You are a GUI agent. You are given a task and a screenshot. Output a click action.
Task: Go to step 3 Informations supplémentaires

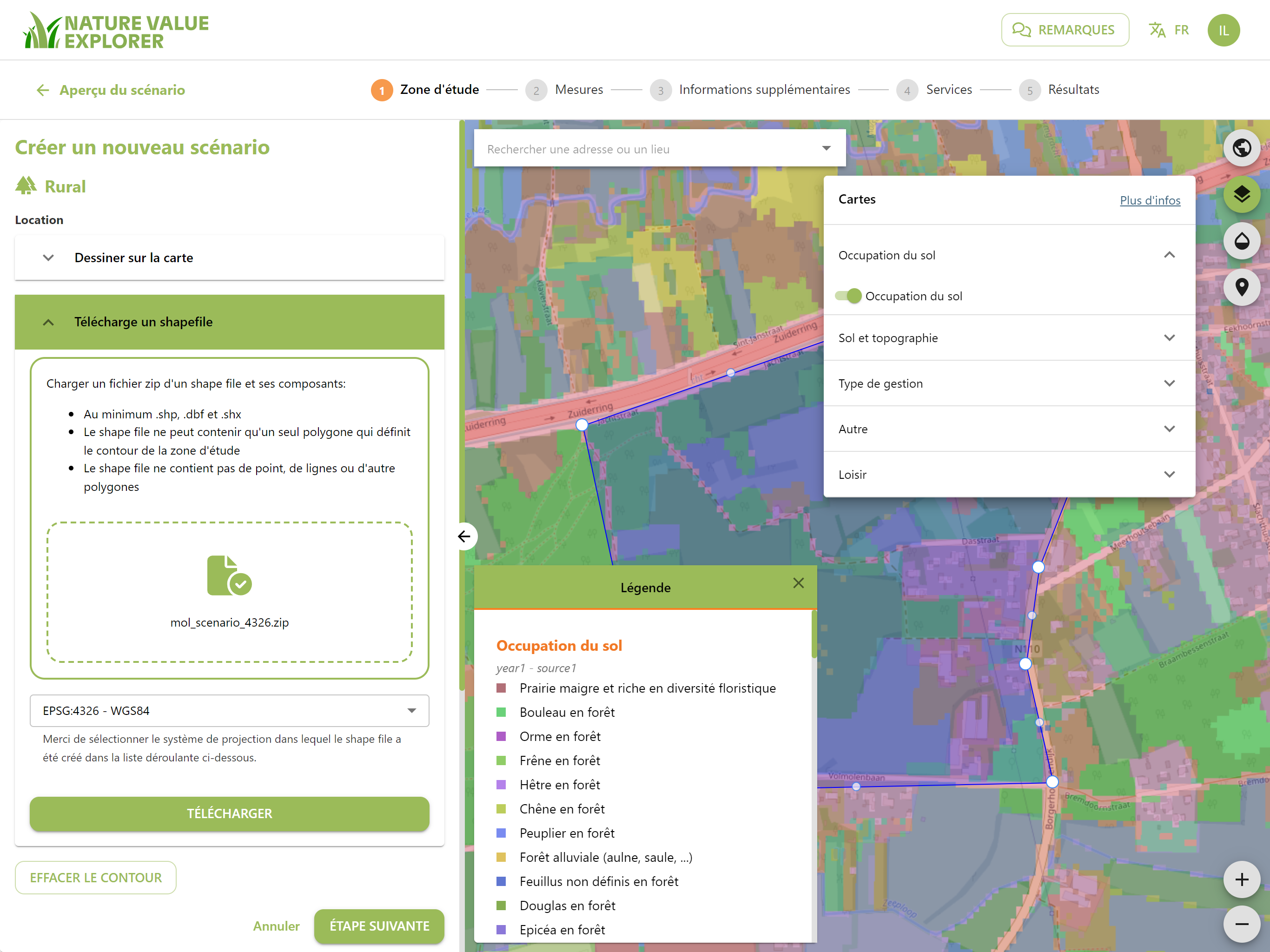(x=750, y=90)
